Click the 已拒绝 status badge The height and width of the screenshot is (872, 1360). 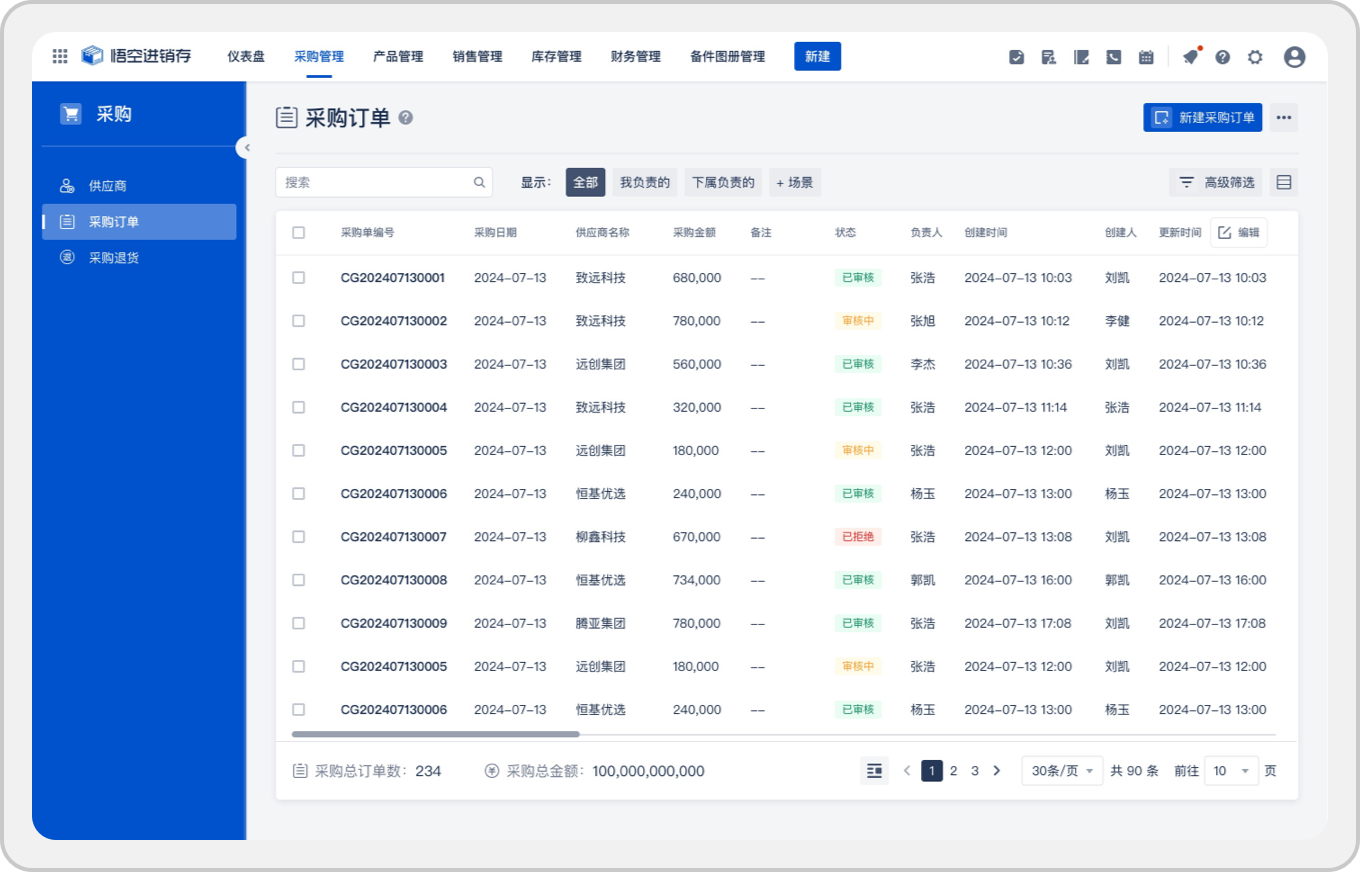pyautogui.click(x=858, y=537)
